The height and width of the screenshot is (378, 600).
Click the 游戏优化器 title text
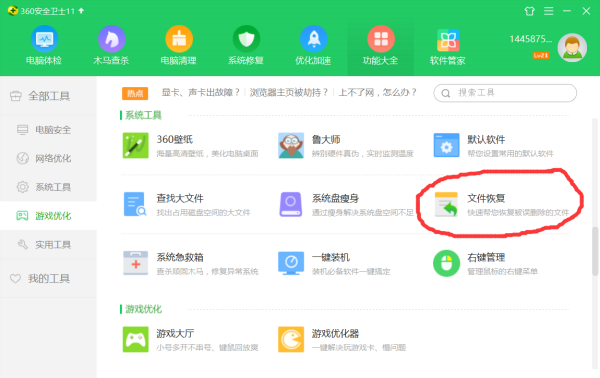pos(335,333)
